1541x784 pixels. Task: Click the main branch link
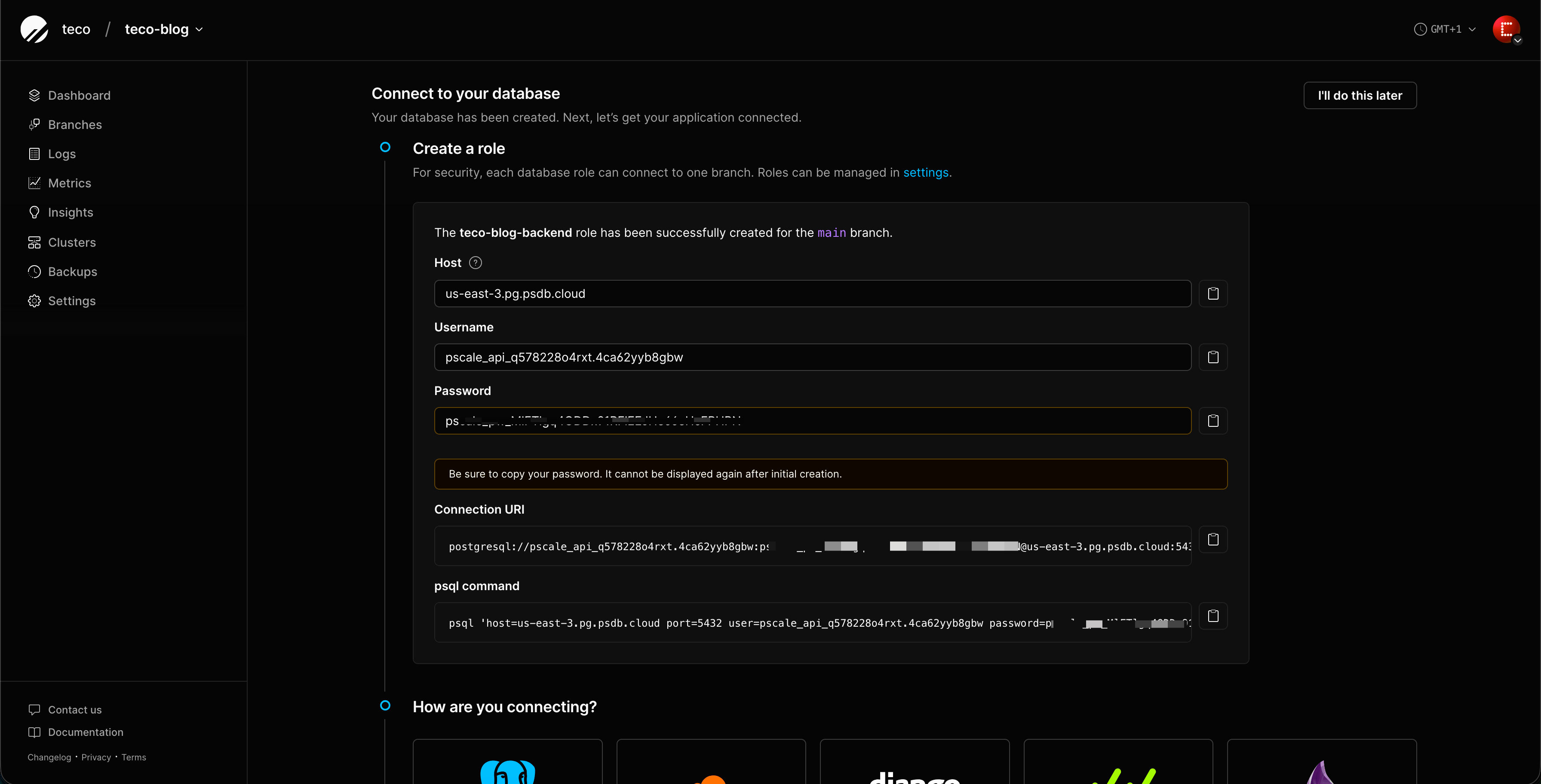[x=832, y=233]
